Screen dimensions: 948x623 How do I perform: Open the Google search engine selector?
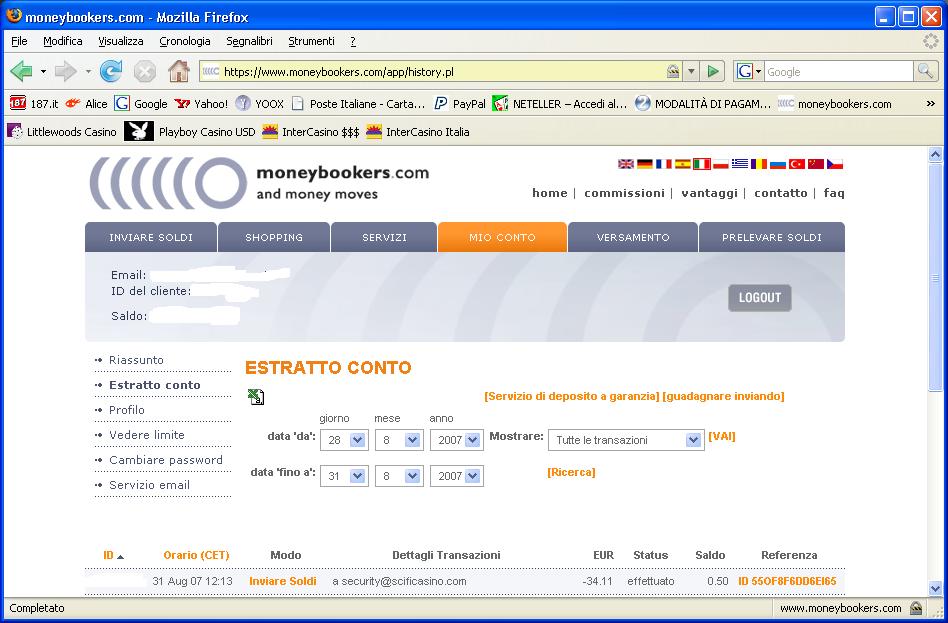pos(748,71)
